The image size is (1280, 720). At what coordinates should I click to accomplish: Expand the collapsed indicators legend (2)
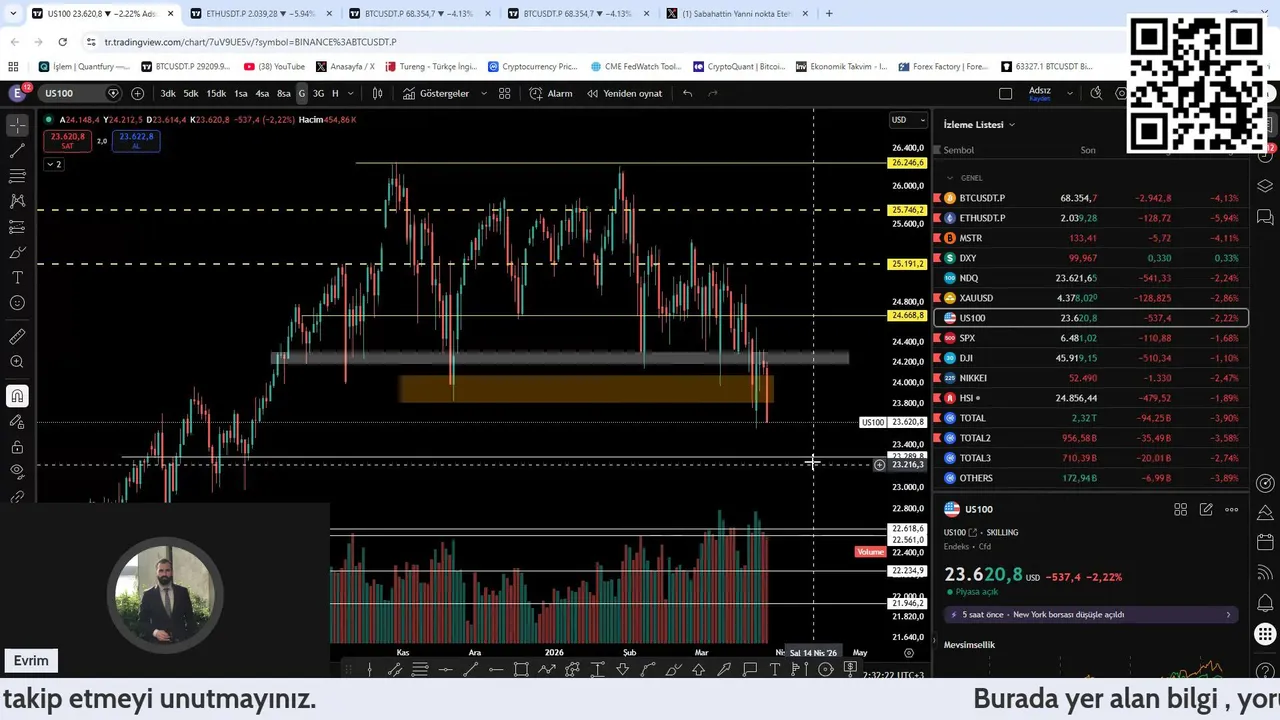coord(54,164)
